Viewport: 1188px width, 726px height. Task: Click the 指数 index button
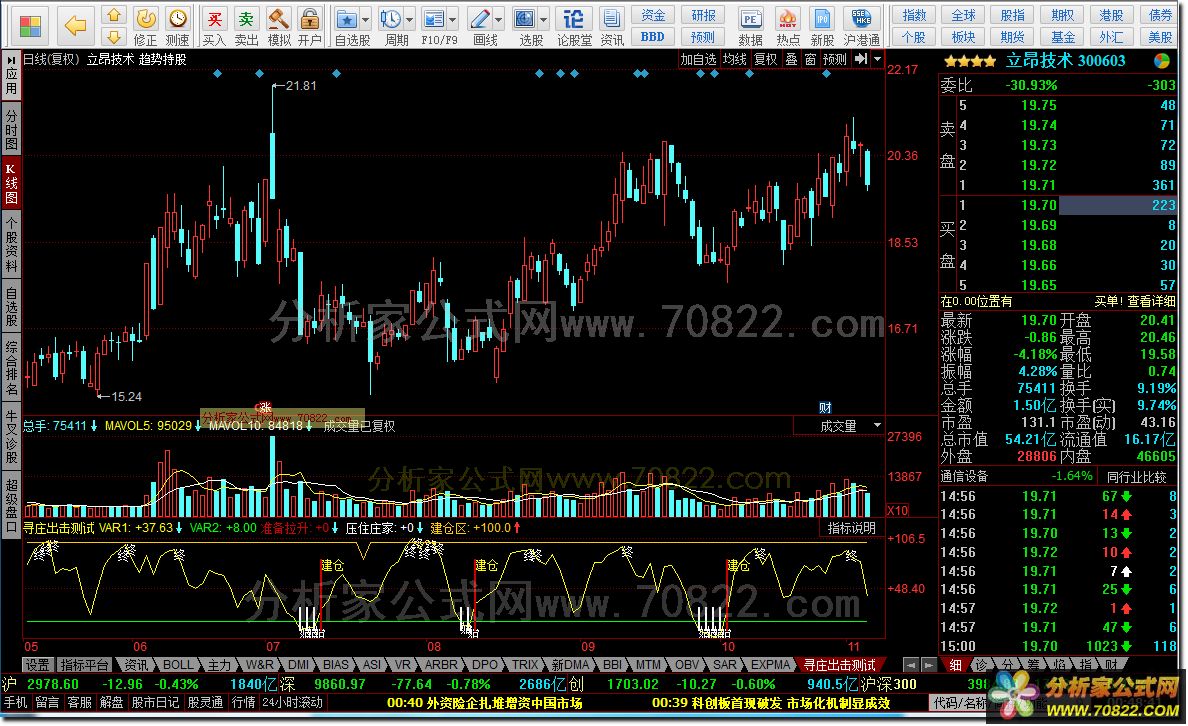[914, 15]
